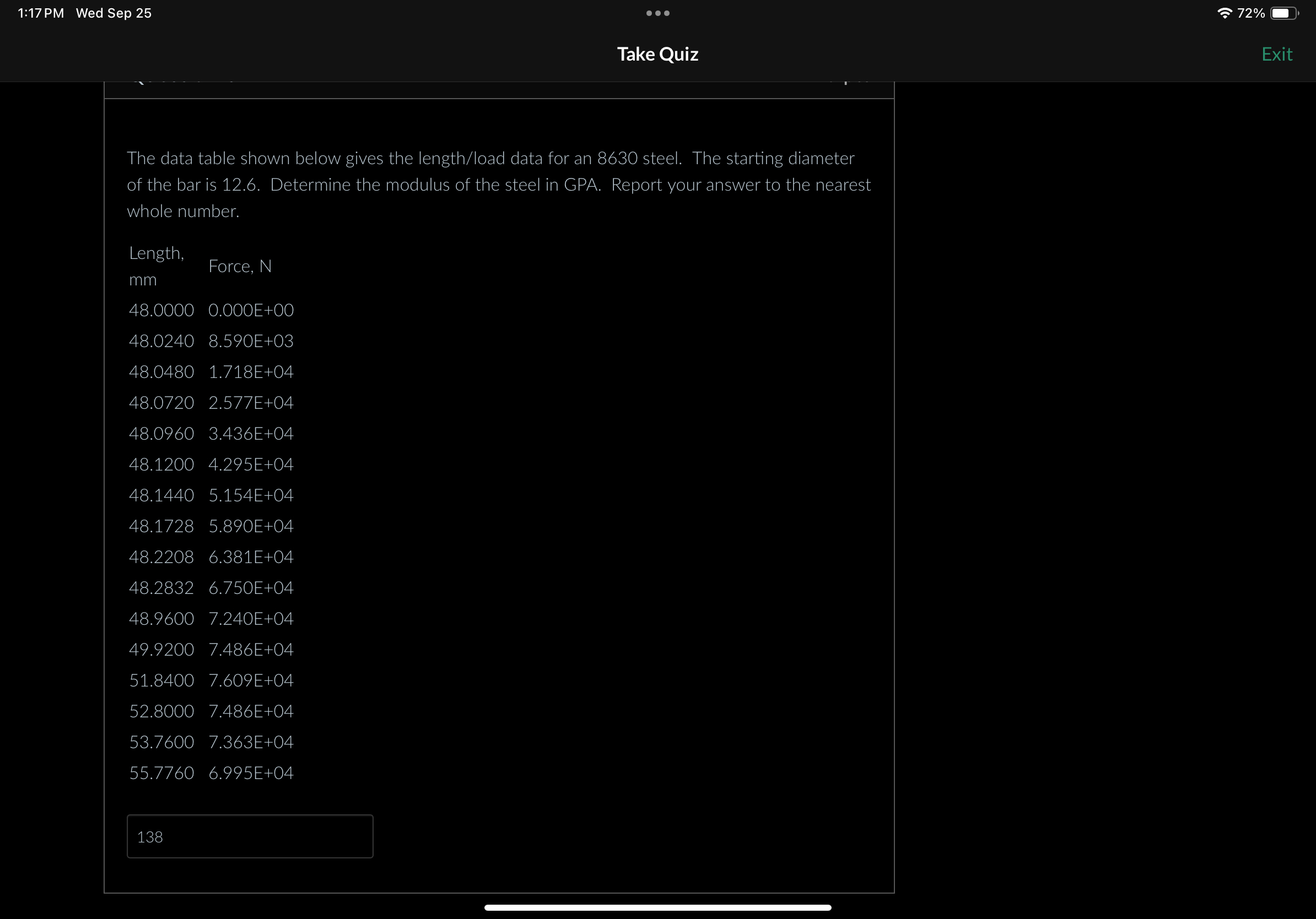Tap the 7.609E+04 maximum force value
This screenshot has height=919, width=1316.
[x=251, y=680]
